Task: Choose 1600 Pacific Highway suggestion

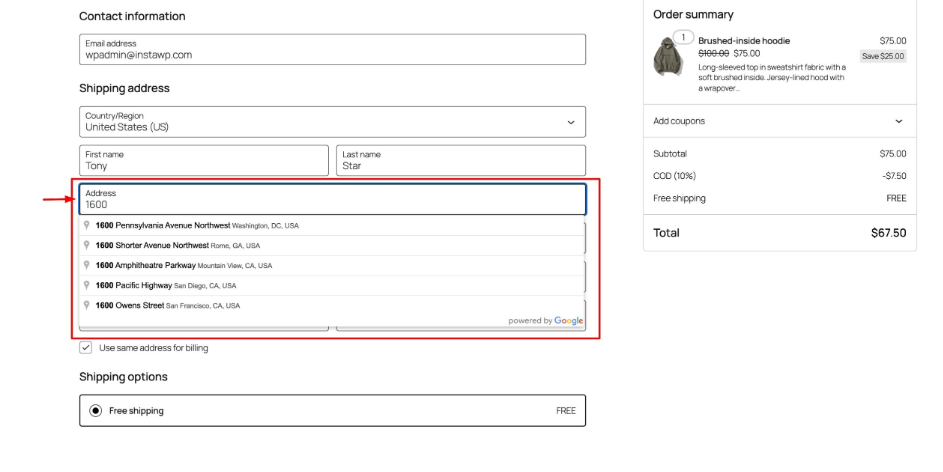Action: 331,285
